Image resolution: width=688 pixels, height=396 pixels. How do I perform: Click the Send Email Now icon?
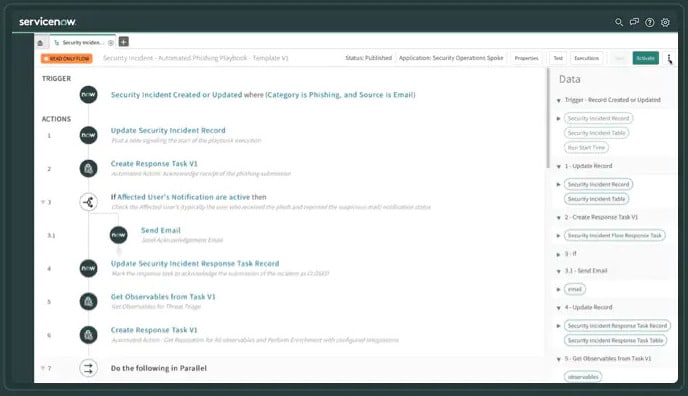coord(118,235)
